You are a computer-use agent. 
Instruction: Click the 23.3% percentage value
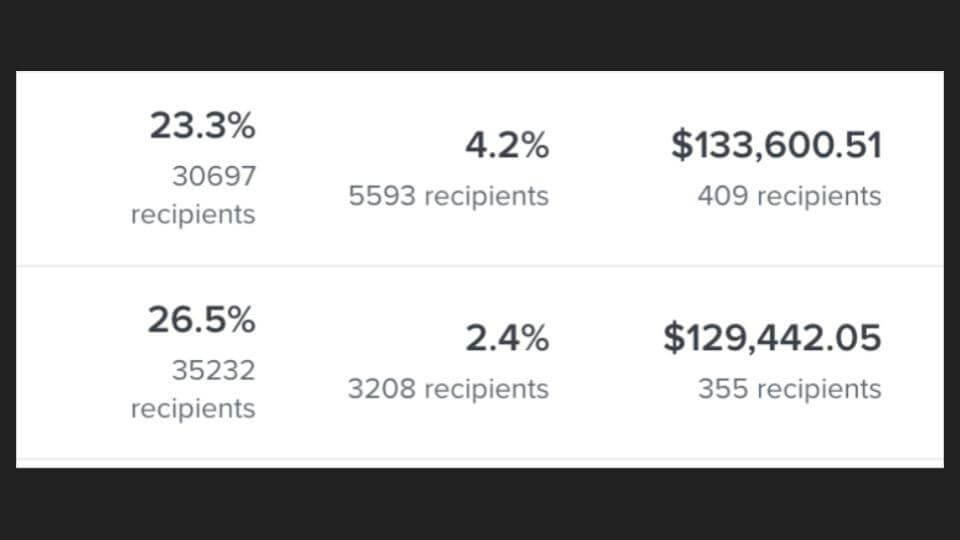(203, 126)
